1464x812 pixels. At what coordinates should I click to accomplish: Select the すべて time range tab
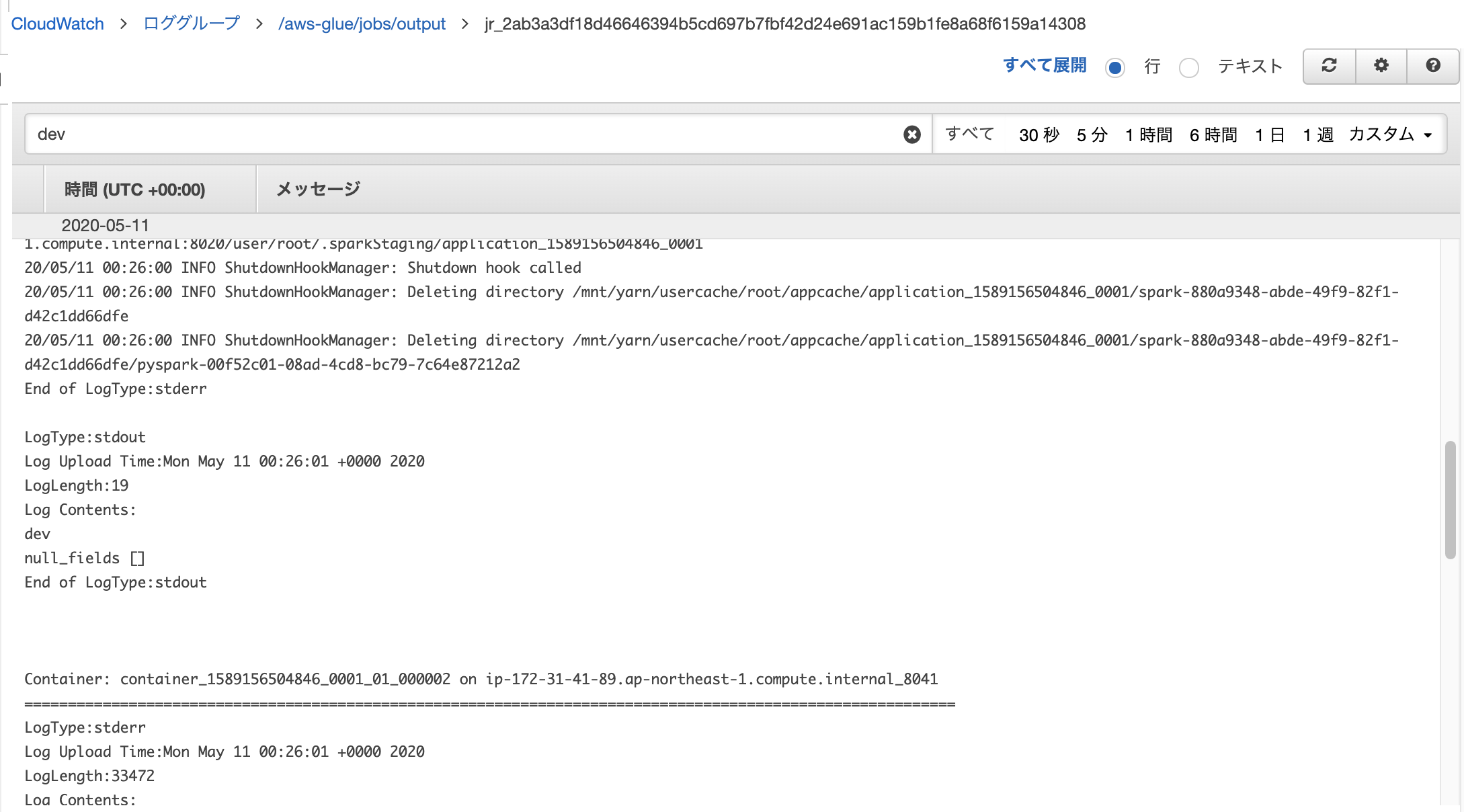pyautogui.click(x=969, y=134)
